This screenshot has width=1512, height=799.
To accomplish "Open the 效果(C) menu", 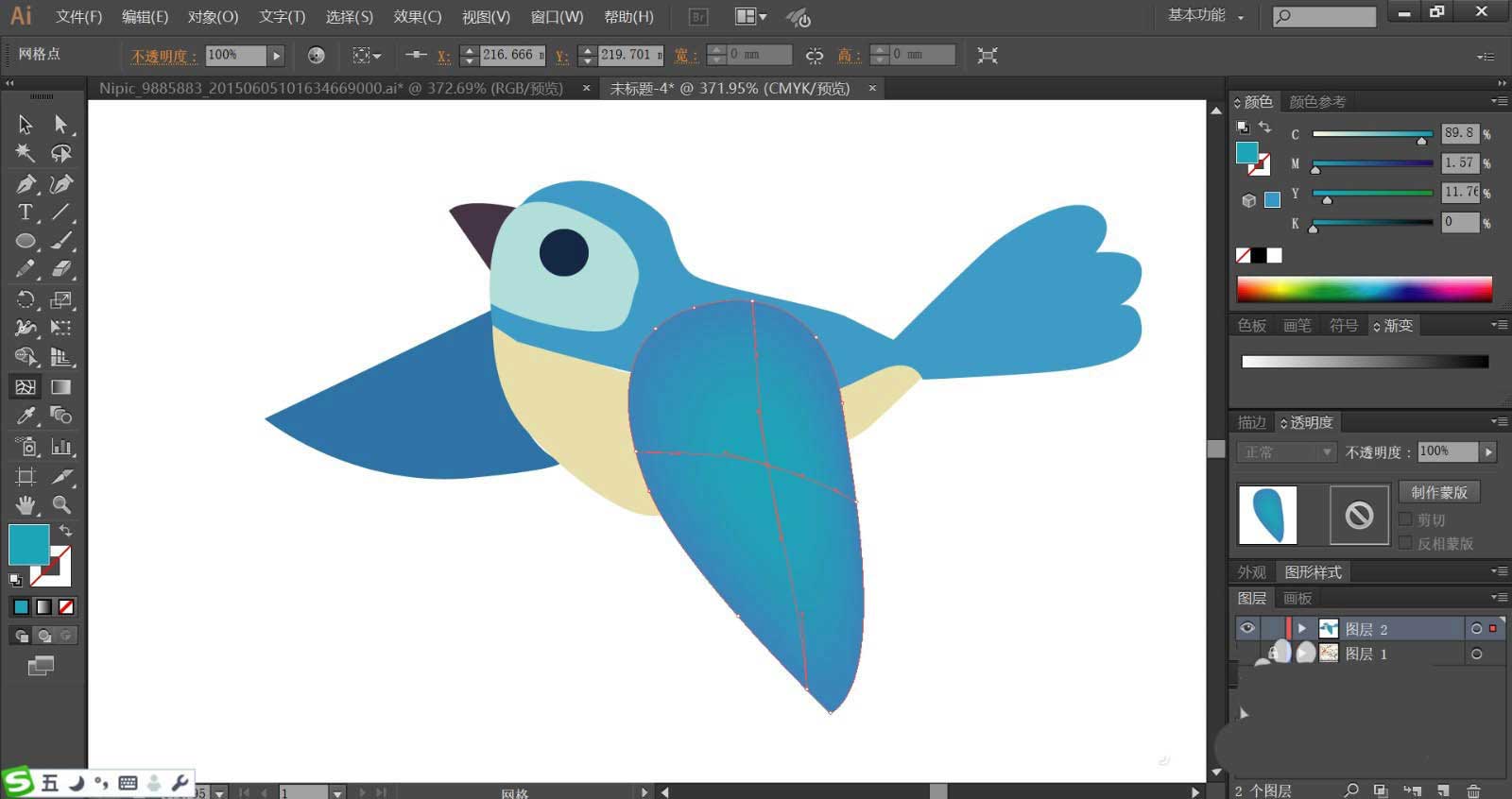I will pyautogui.click(x=417, y=17).
